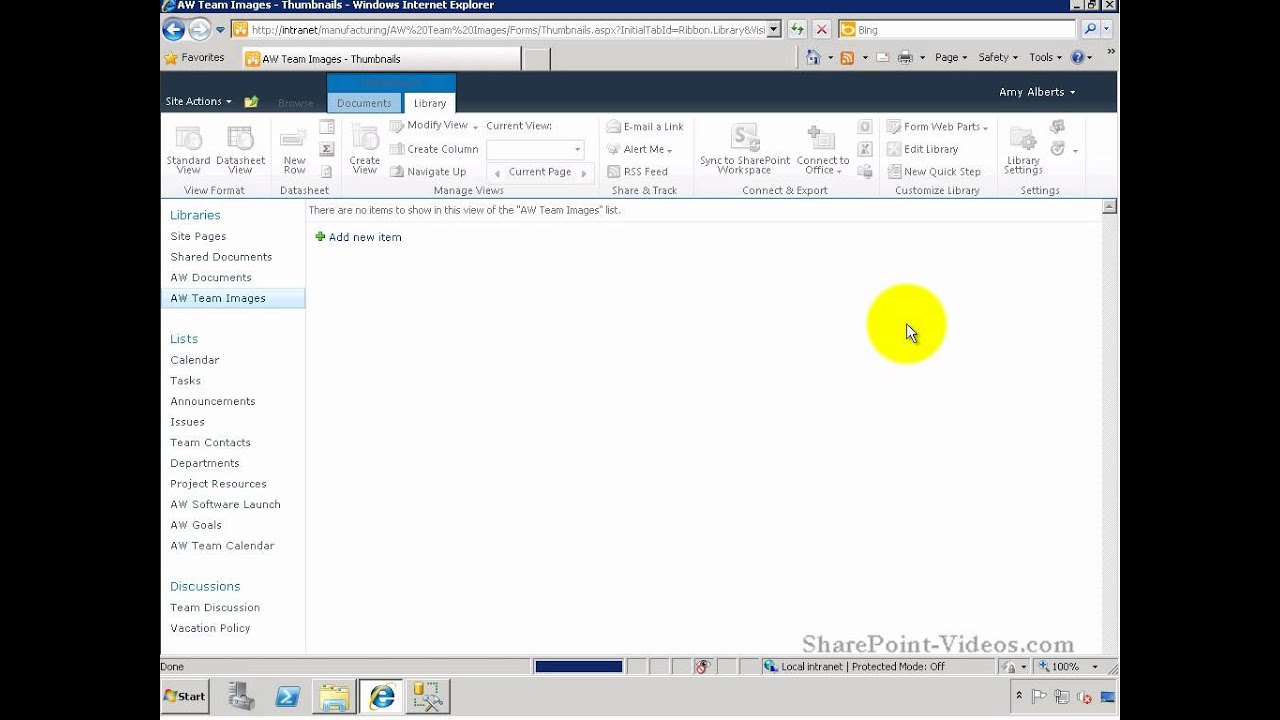This screenshot has height=720, width=1280.
Task: Open Favorites star button
Action: [196, 58]
